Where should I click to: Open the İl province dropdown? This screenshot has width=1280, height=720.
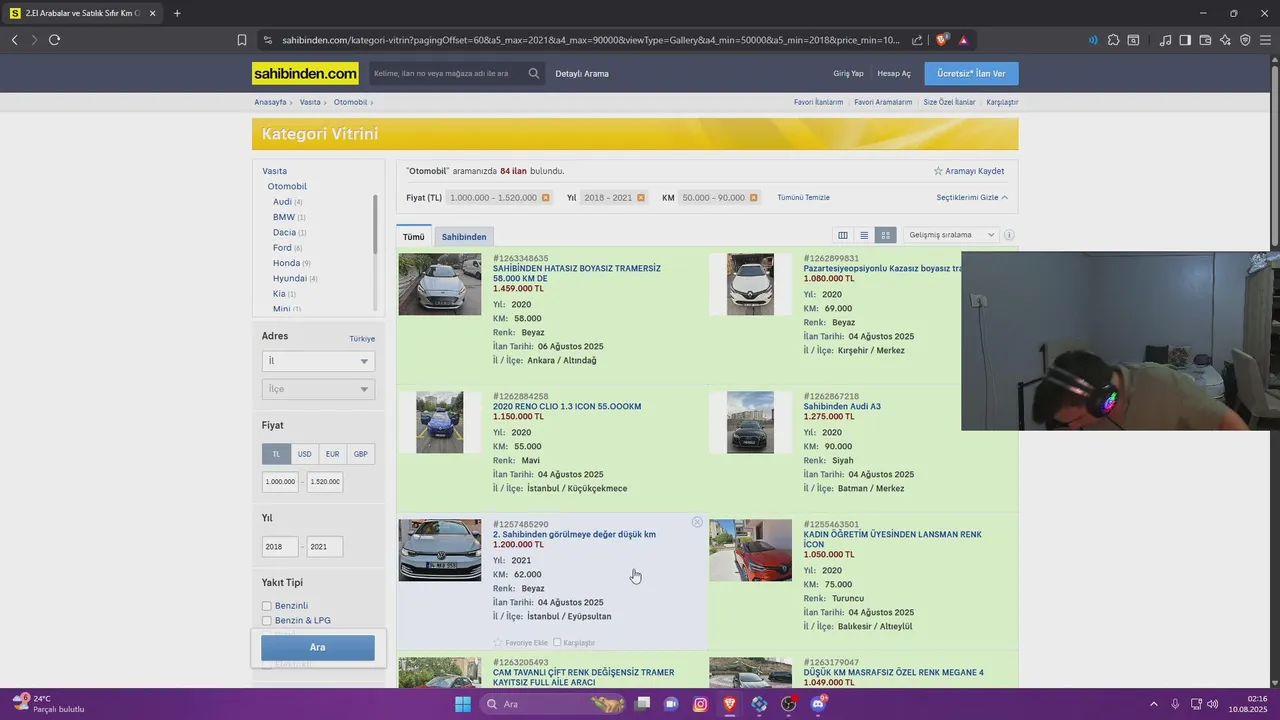pyautogui.click(x=318, y=361)
